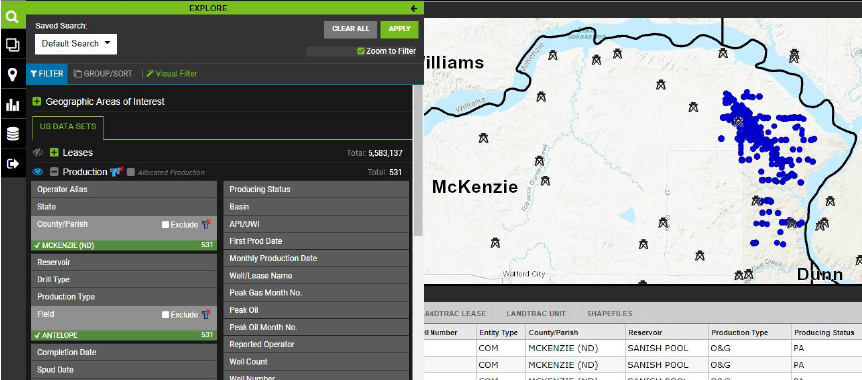
Task: Check the County/Parish Exclude checkbox
Action: (165, 224)
